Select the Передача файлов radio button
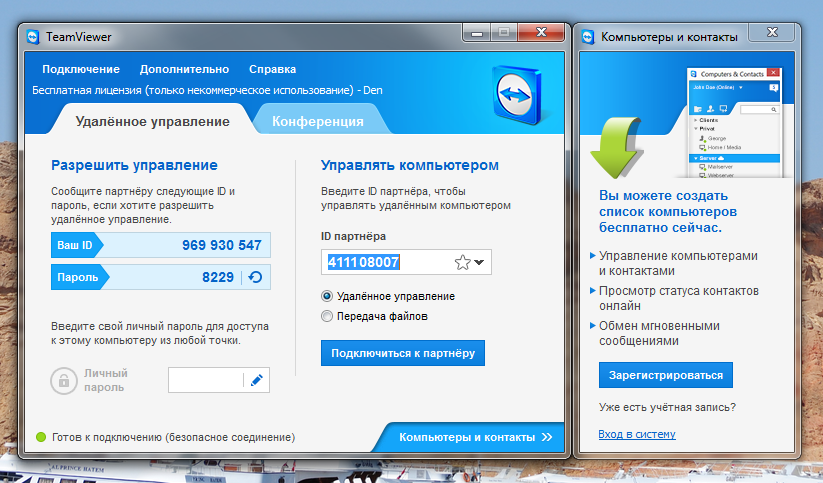Viewport: 823px width, 483px height. click(x=326, y=316)
